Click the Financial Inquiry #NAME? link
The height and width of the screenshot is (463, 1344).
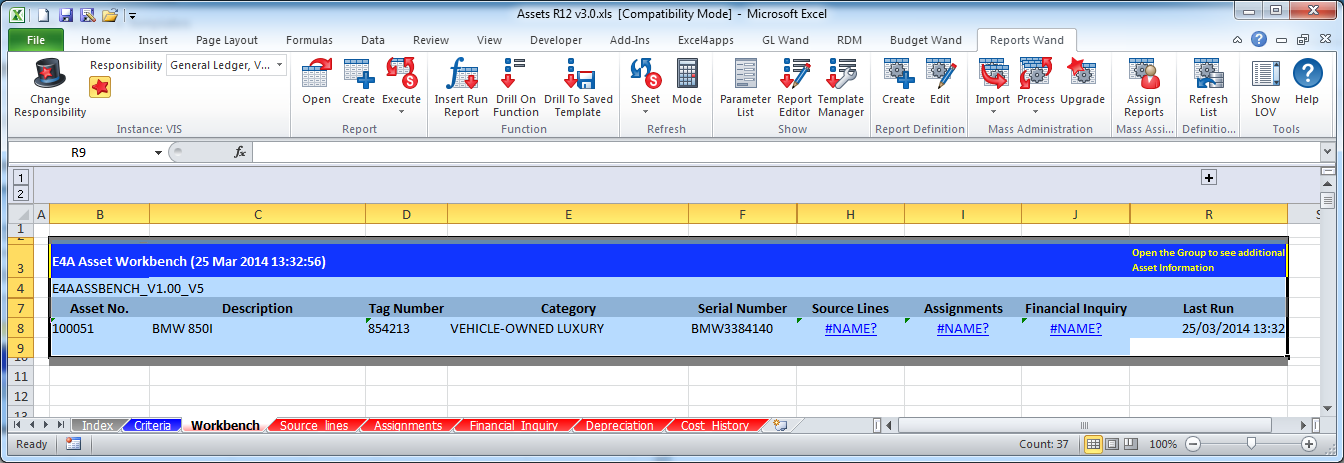[1076, 328]
